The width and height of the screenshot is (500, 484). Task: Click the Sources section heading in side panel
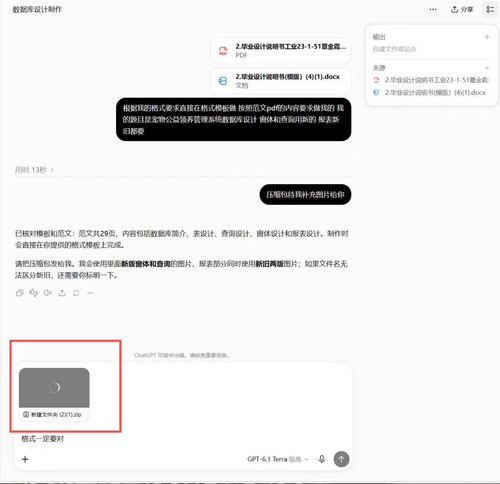pos(379,68)
